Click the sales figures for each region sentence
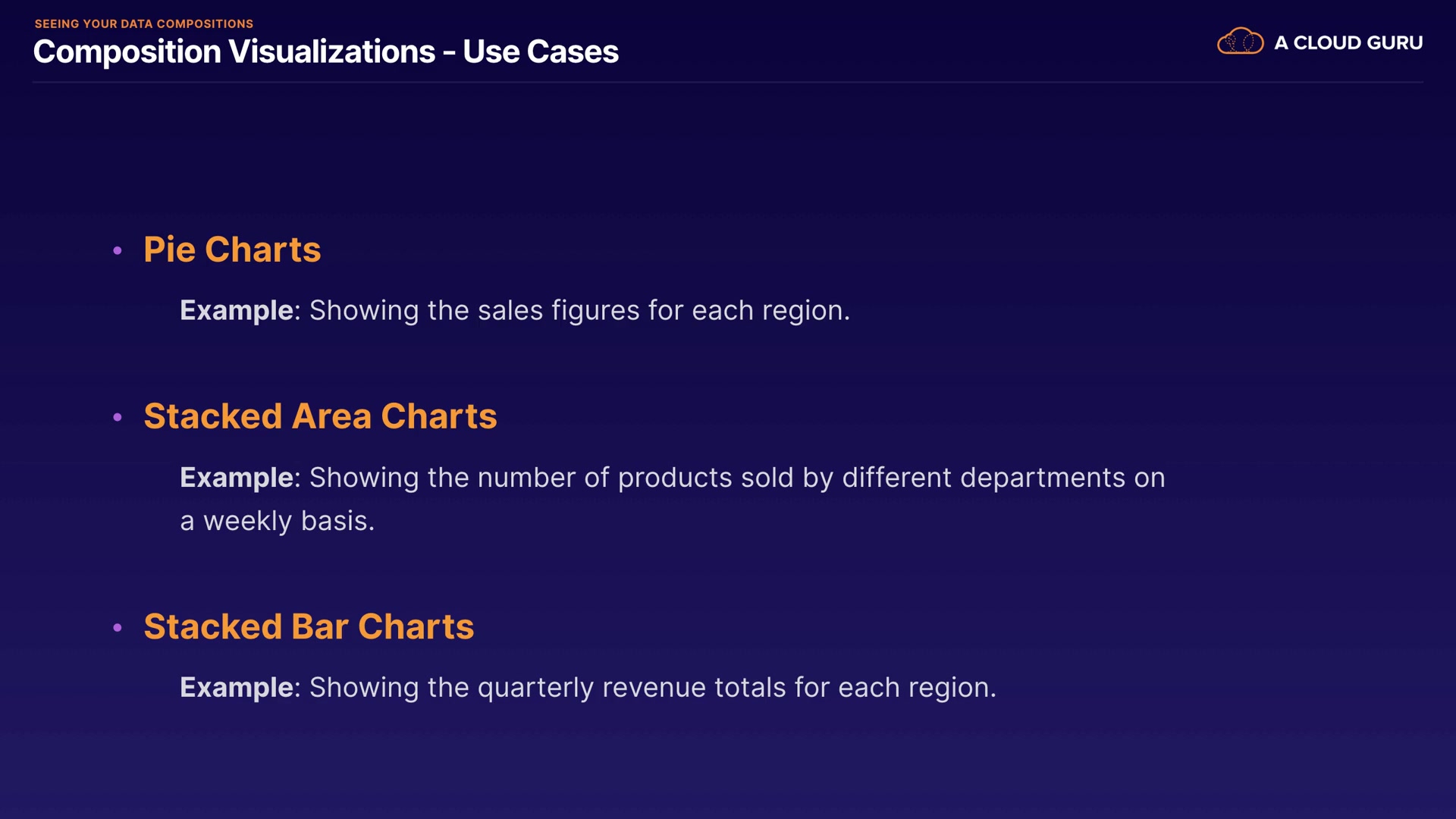The width and height of the screenshot is (1456, 819). tap(579, 310)
